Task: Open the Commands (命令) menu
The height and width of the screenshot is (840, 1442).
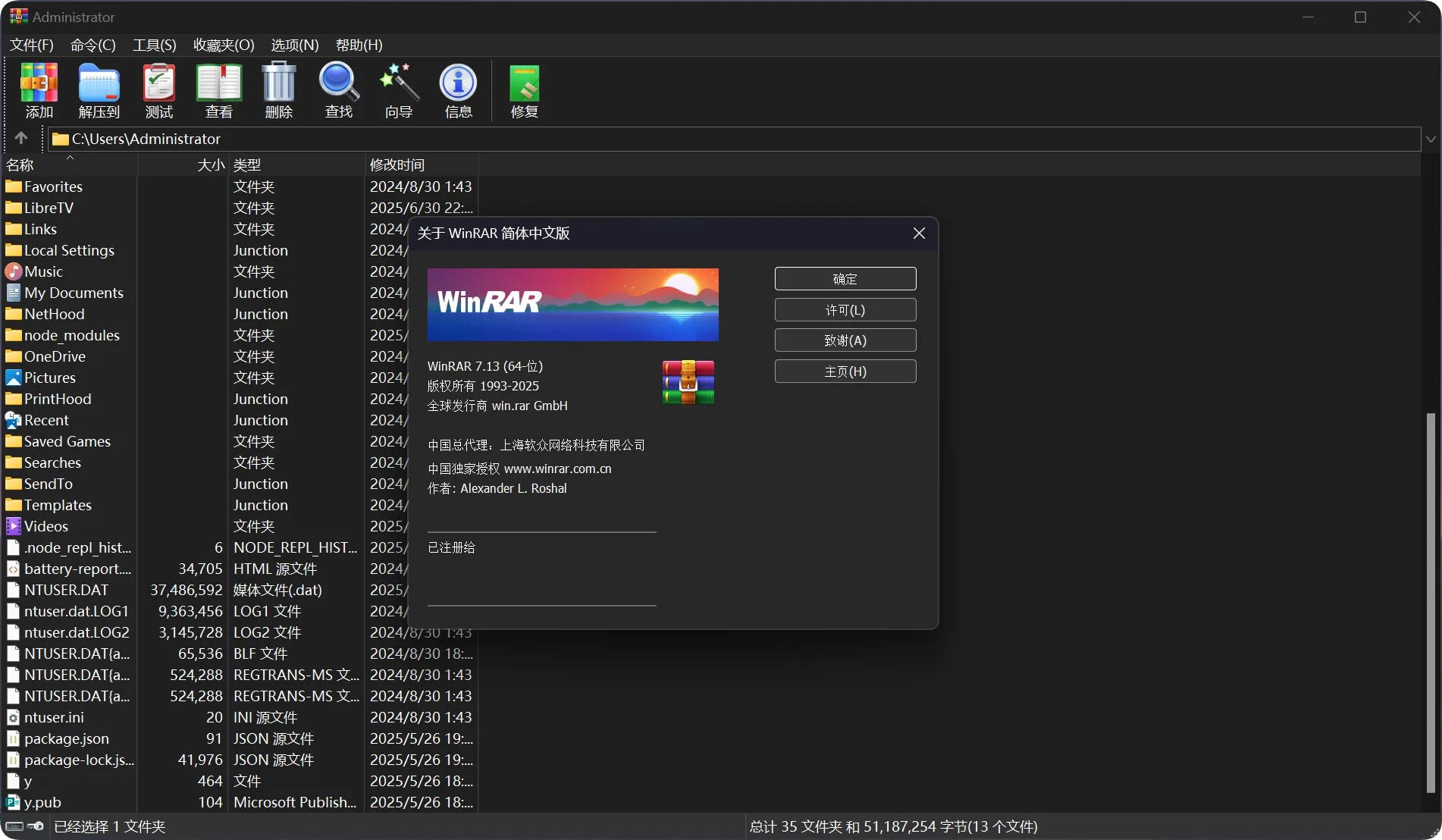Action: (x=93, y=45)
